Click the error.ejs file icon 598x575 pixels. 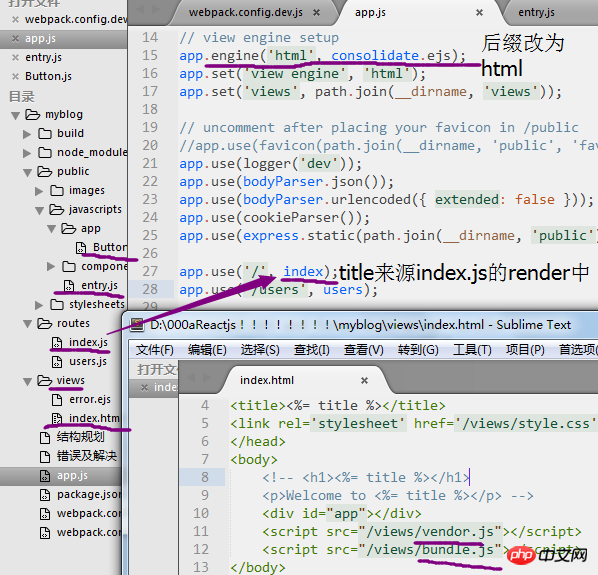click(x=57, y=400)
